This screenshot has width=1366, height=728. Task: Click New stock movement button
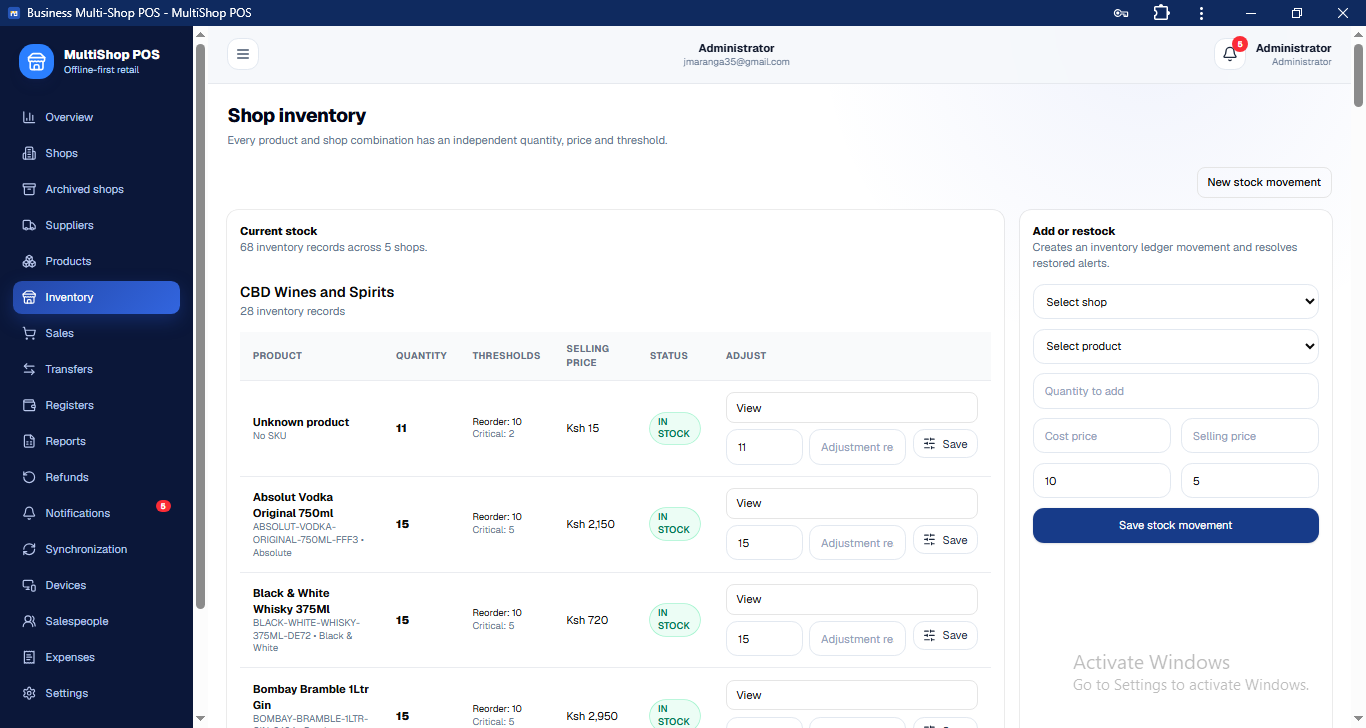pyautogui.click(x=1264, y=182)
